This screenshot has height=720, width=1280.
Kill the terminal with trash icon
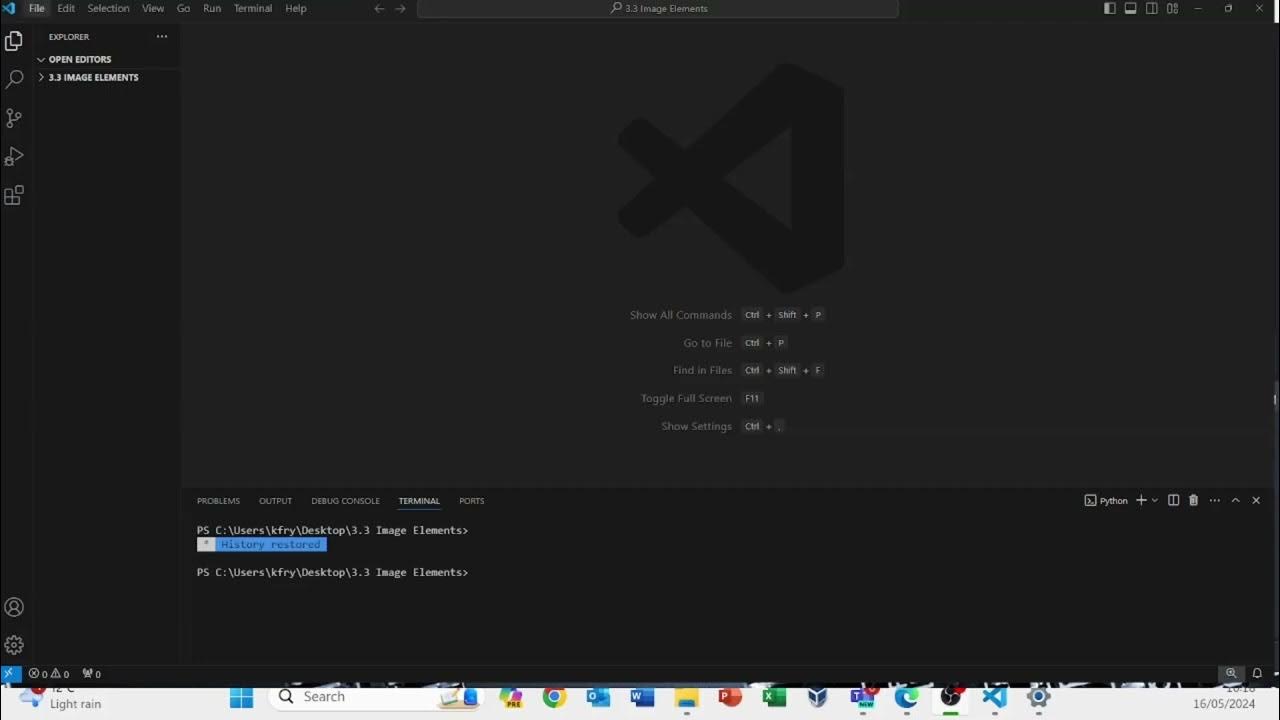coord(1193,500)
